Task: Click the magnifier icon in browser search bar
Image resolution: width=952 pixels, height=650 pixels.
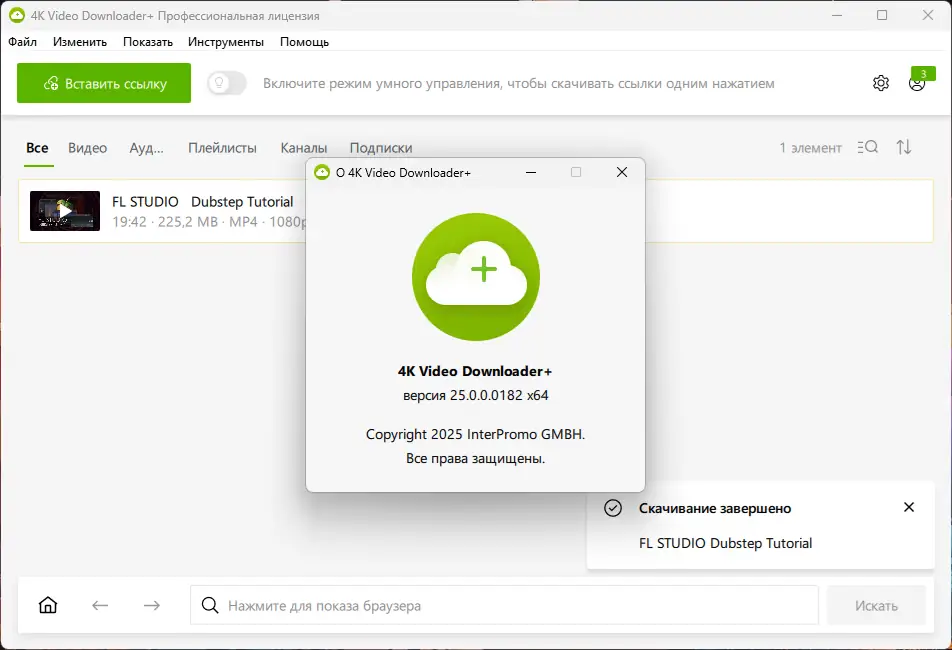Action: coord(210,605)
